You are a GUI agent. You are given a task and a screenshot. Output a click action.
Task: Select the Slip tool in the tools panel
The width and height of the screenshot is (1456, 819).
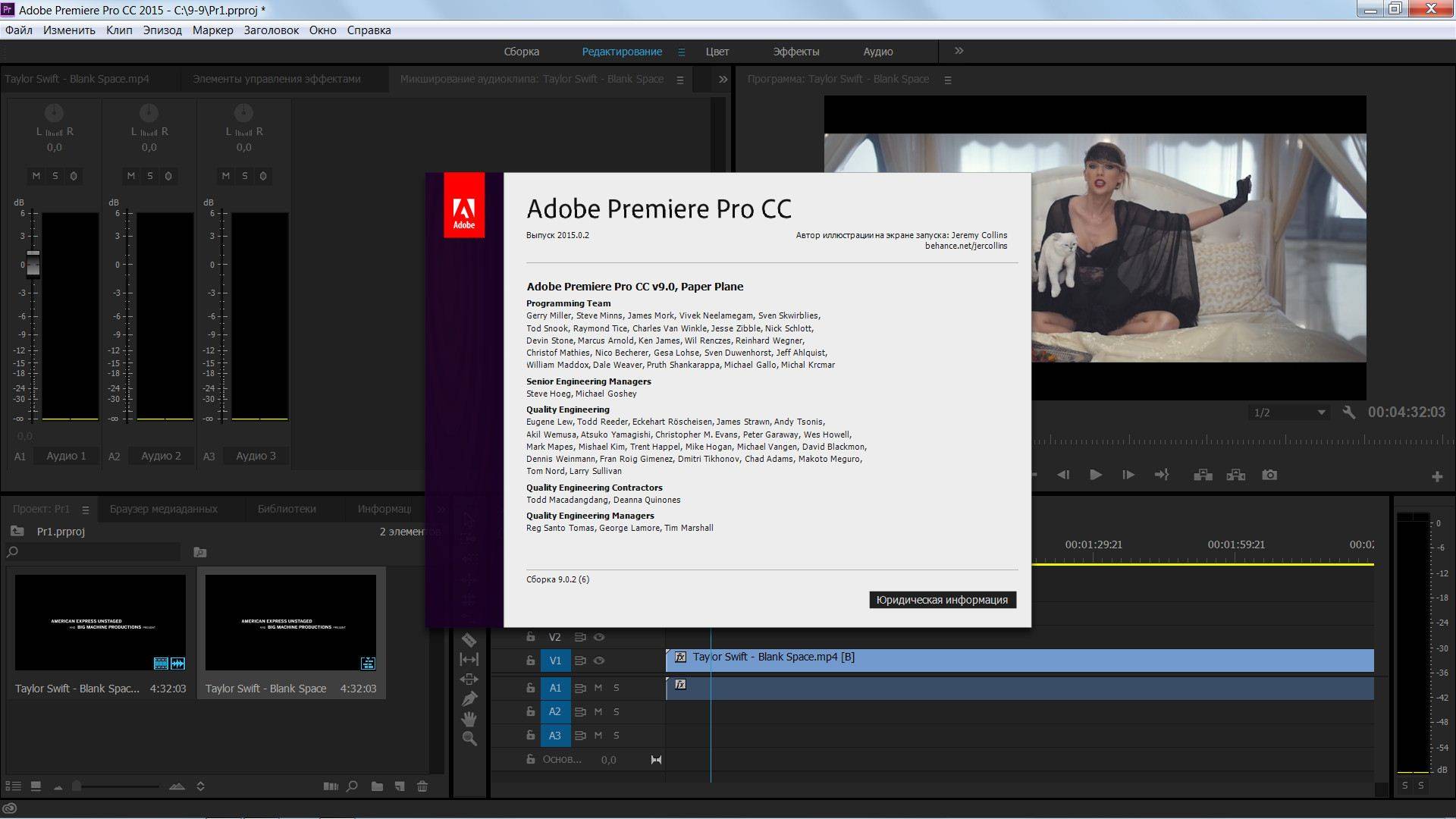click(469, 660)
